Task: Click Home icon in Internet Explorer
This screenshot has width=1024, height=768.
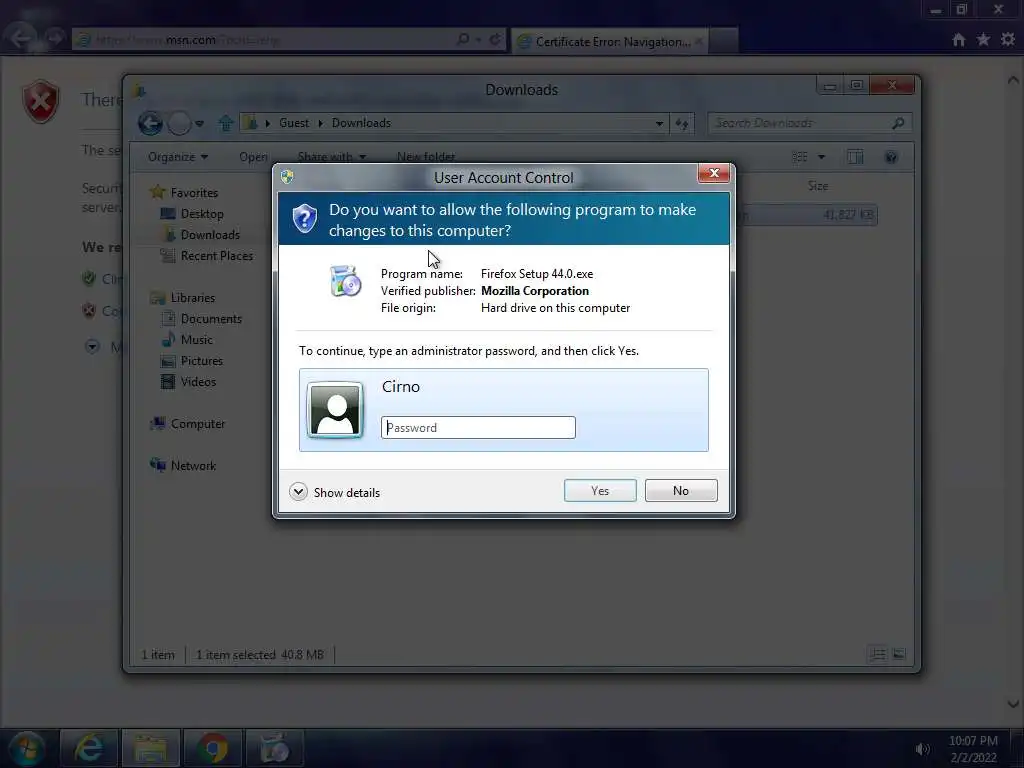Action: (x=958, y=40)
